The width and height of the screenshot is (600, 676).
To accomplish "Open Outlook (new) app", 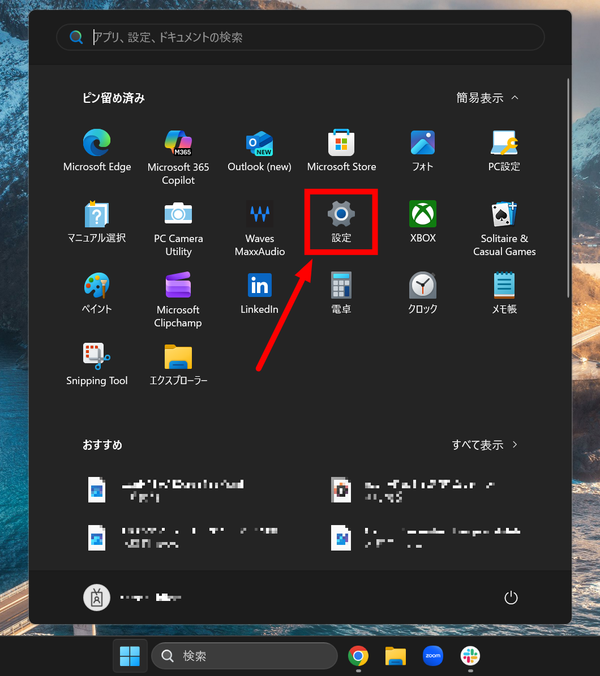I will coord(259,150).
